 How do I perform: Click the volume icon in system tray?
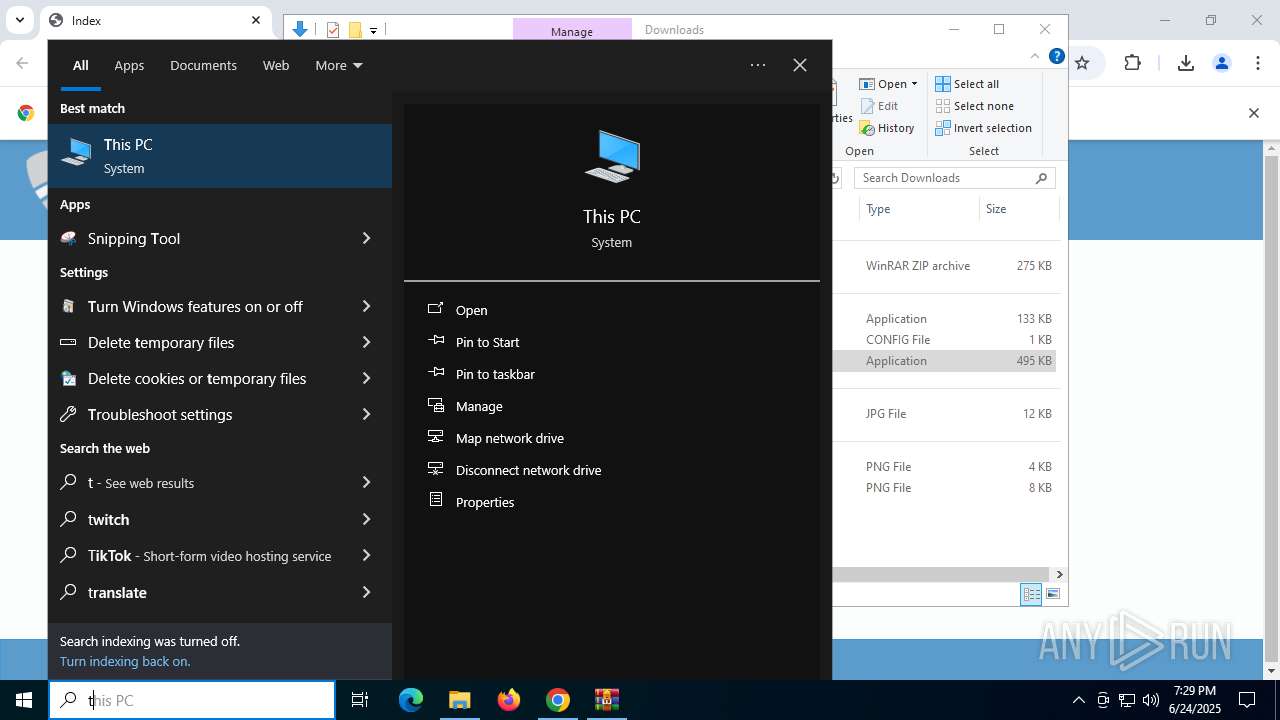click(x=1151, y=700)
